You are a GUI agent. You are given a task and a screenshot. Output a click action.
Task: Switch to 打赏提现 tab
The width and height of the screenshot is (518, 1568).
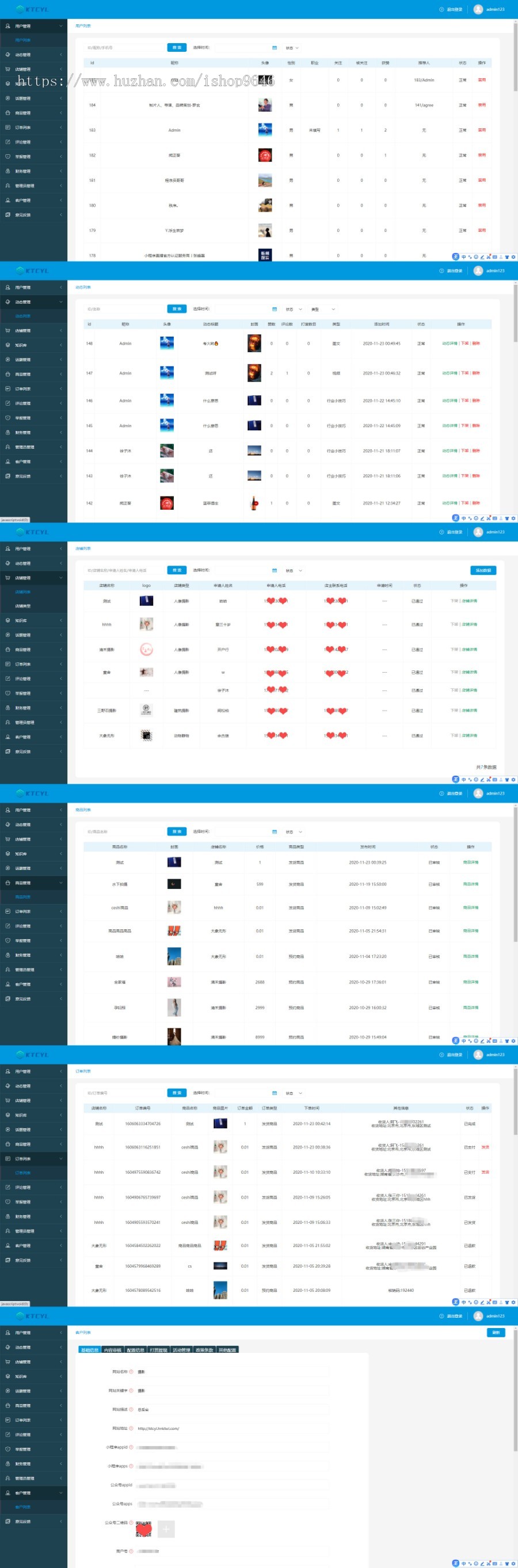click(x=159, y=1349)
